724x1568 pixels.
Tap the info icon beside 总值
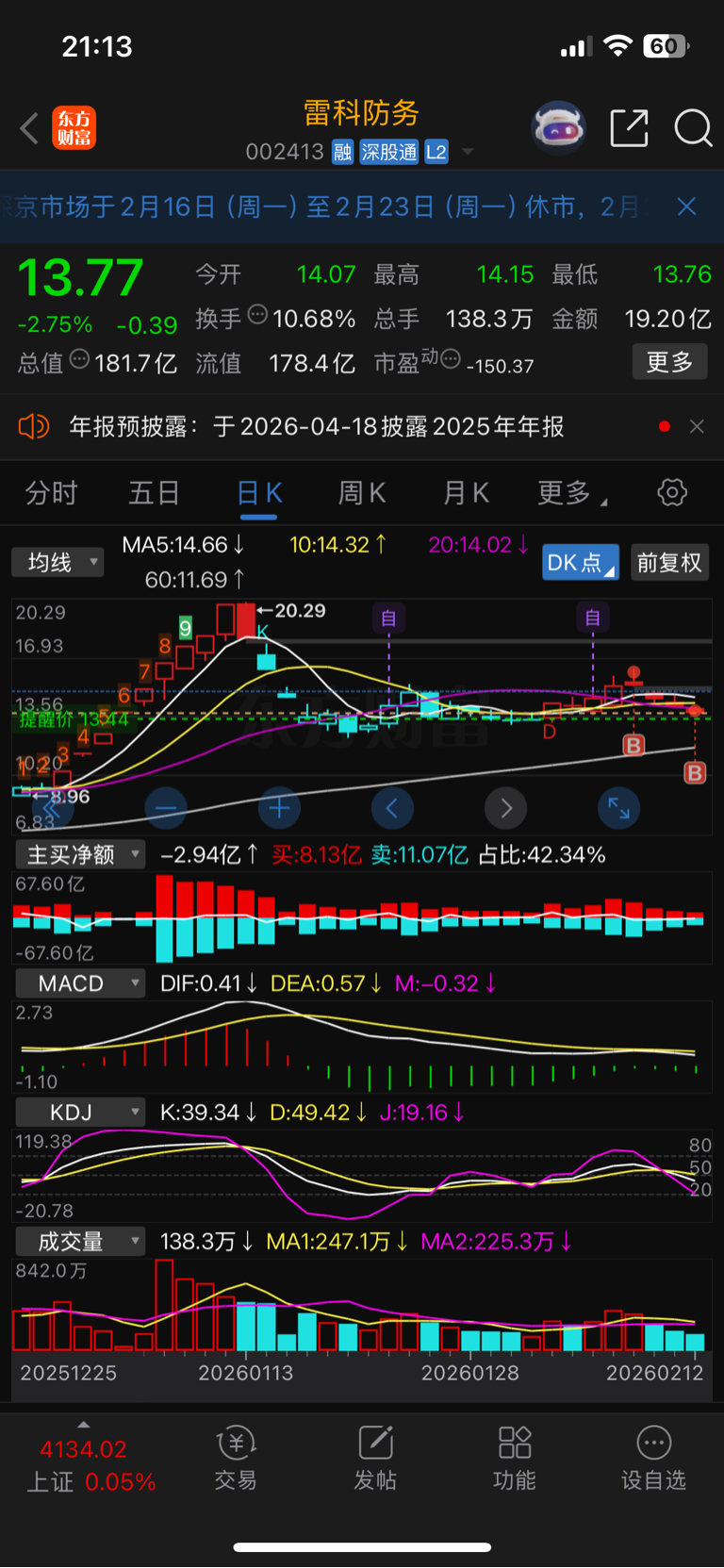[80, 358]
